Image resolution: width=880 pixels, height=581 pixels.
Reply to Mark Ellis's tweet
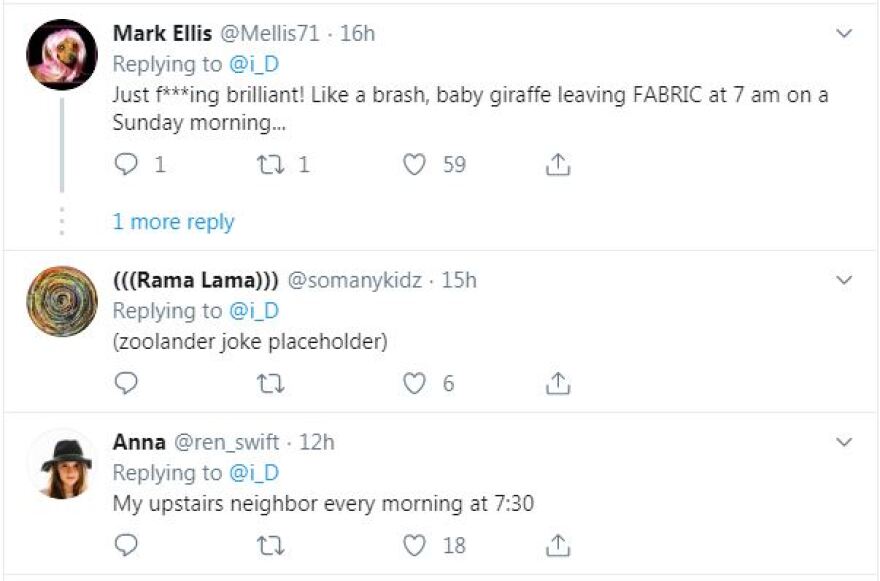(x=126, y=164)
